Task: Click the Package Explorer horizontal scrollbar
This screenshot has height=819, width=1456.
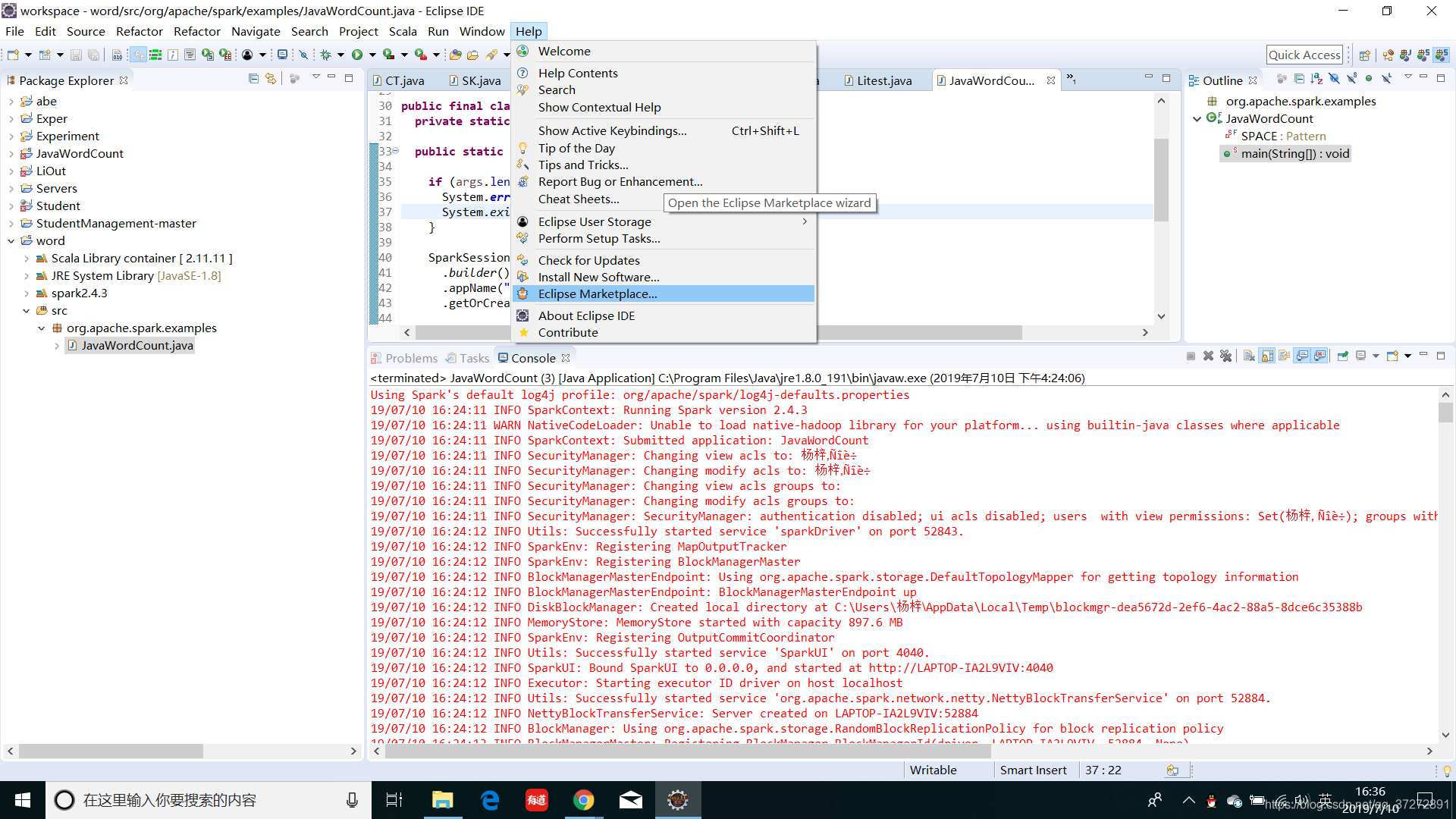Action: coord(111,752)
